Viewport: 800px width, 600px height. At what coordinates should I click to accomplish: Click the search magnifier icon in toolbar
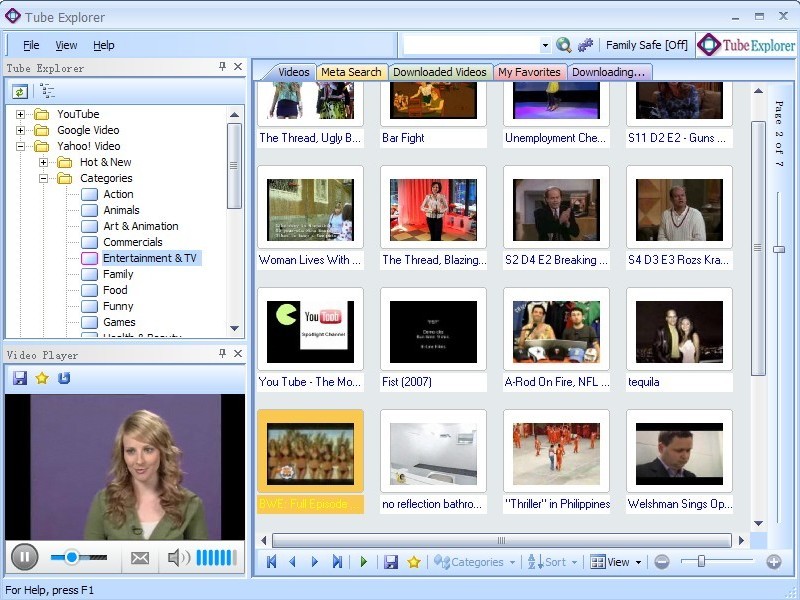[564, 45]
